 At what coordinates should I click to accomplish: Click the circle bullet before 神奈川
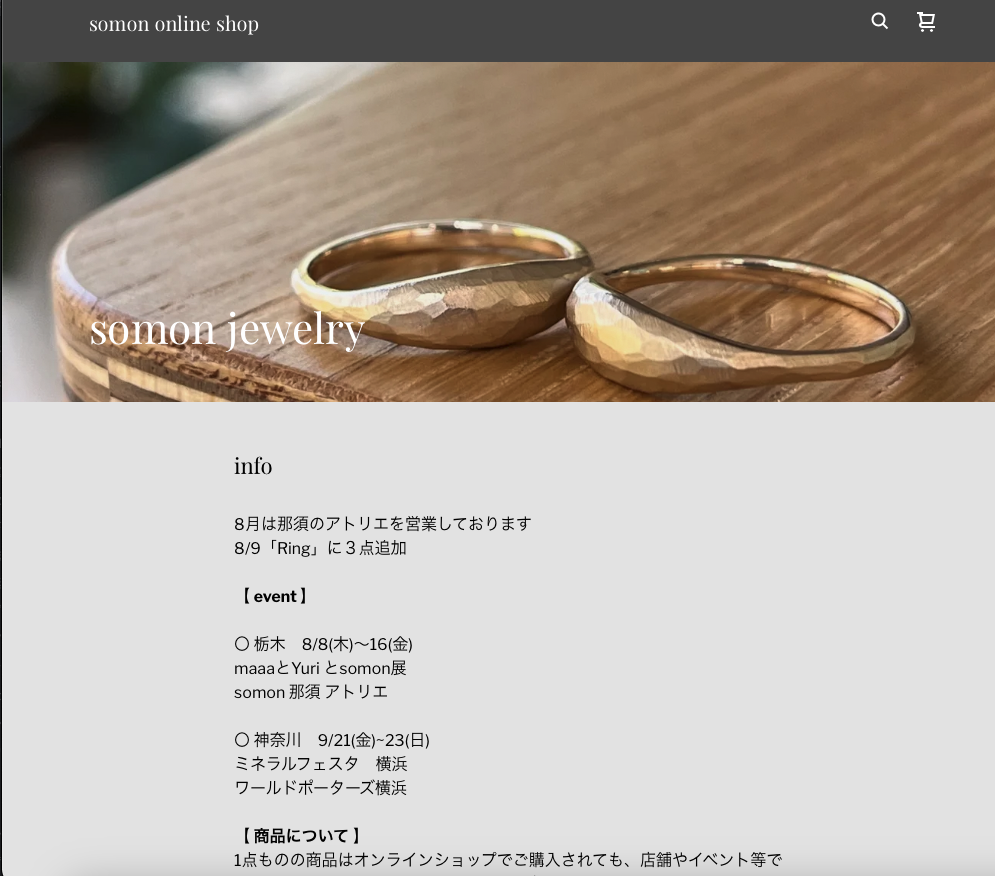(x=242, y=740)
